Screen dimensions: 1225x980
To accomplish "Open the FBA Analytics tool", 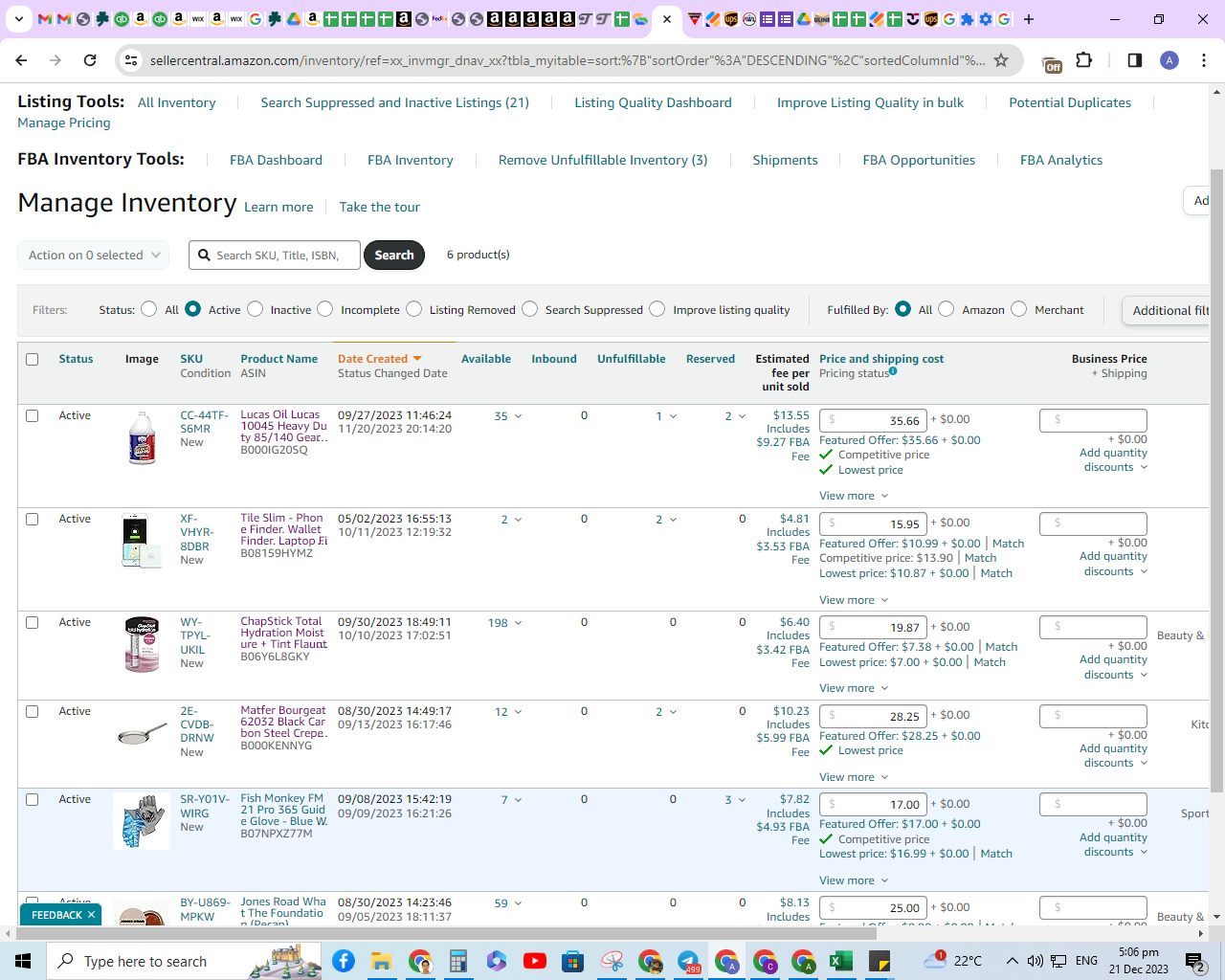I will (1061, 160).
